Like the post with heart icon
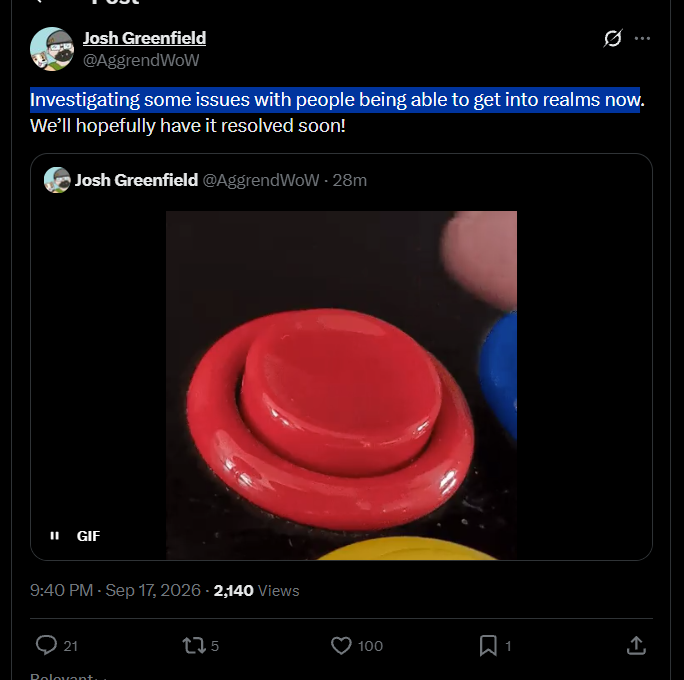Viewport: 684px width, 680px height. tap(341, 646)
